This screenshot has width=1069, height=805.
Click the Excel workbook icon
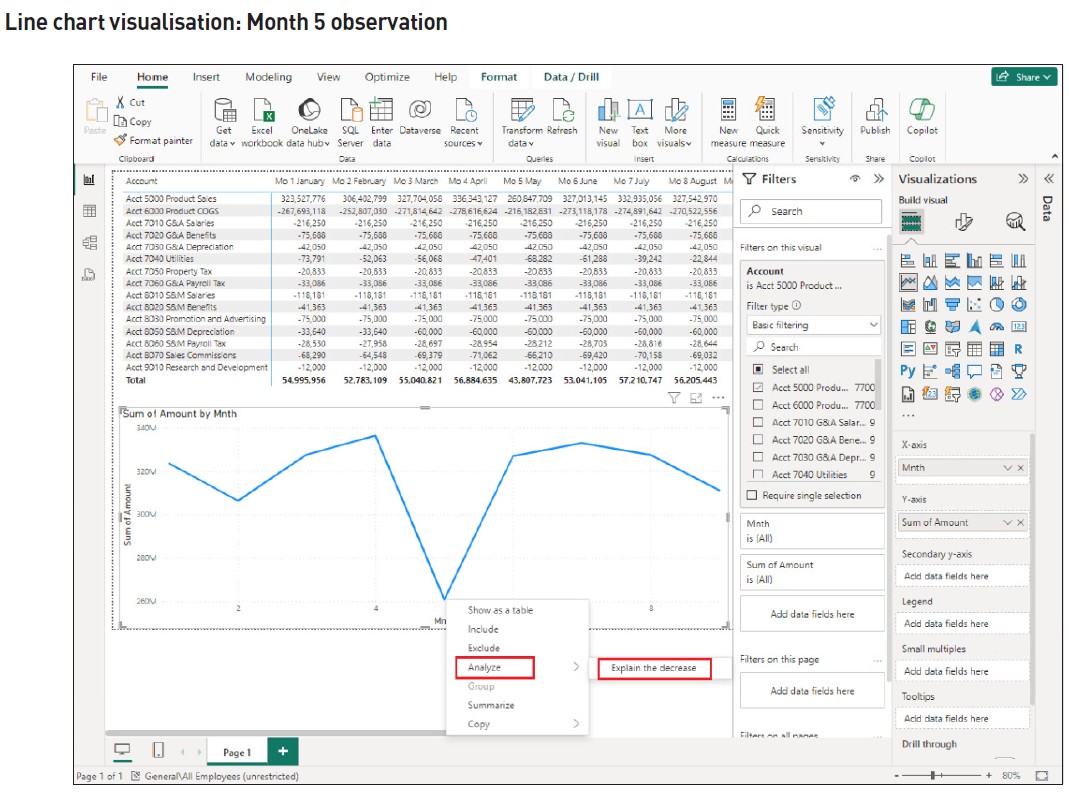262,112
